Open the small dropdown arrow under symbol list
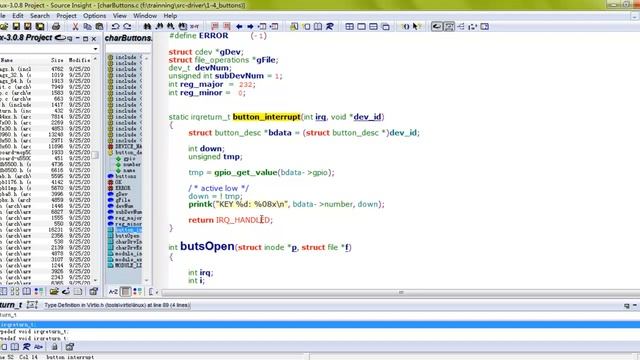The image size is (640, 360). coord(157,292)
